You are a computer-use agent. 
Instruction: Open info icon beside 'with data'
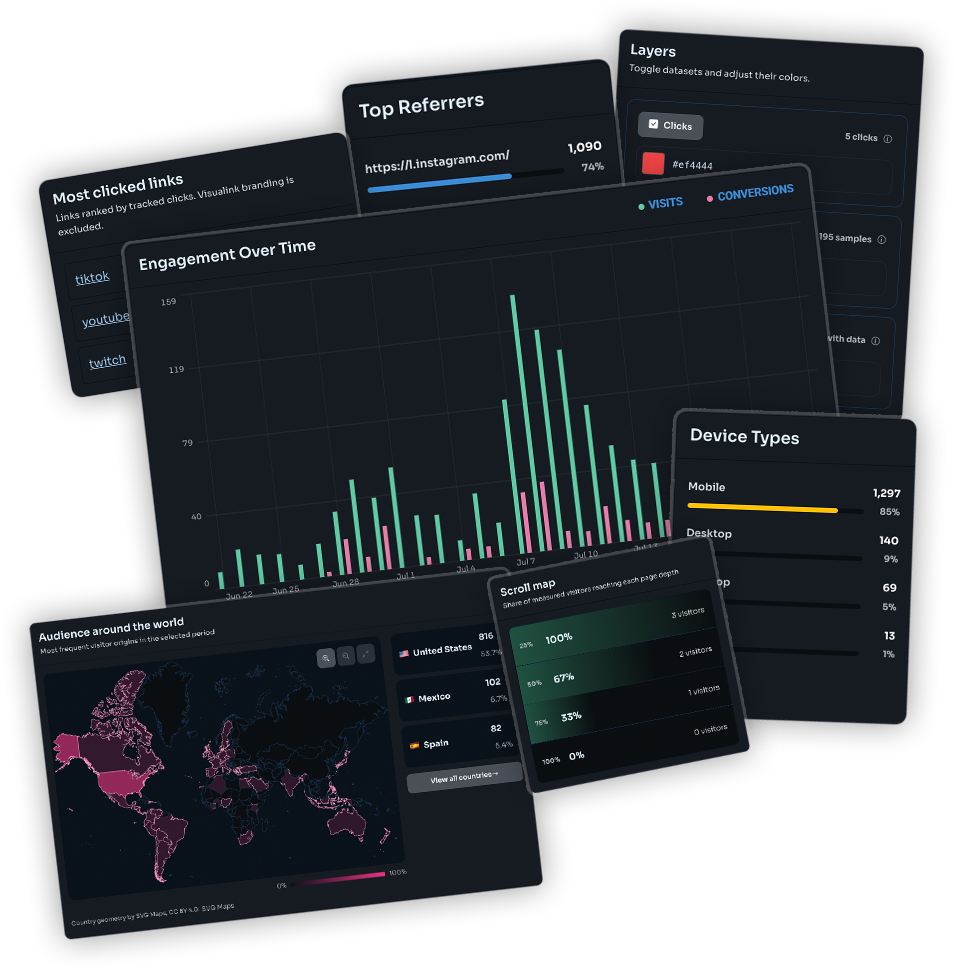point(876,341)
